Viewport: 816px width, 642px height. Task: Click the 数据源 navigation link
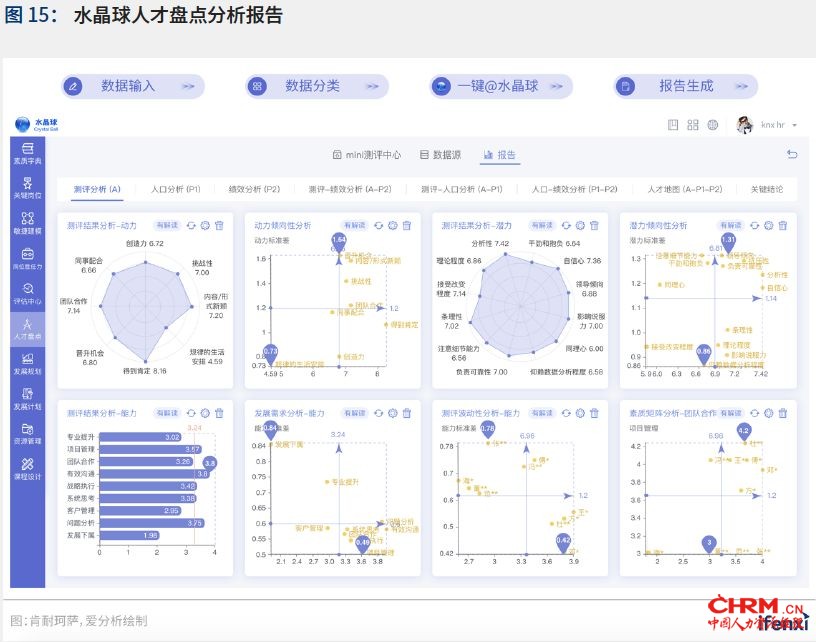(x=440, y=155)
